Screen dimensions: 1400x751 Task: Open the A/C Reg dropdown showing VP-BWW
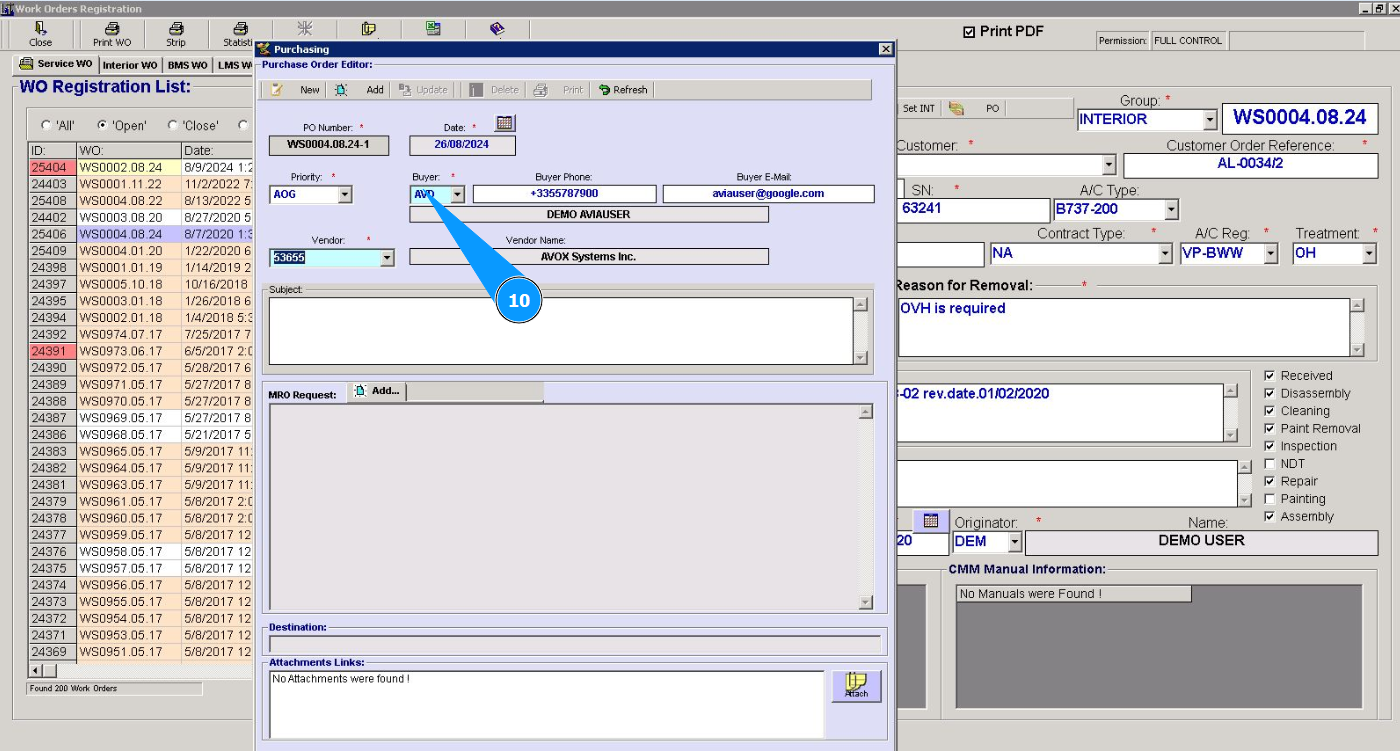1271,254
